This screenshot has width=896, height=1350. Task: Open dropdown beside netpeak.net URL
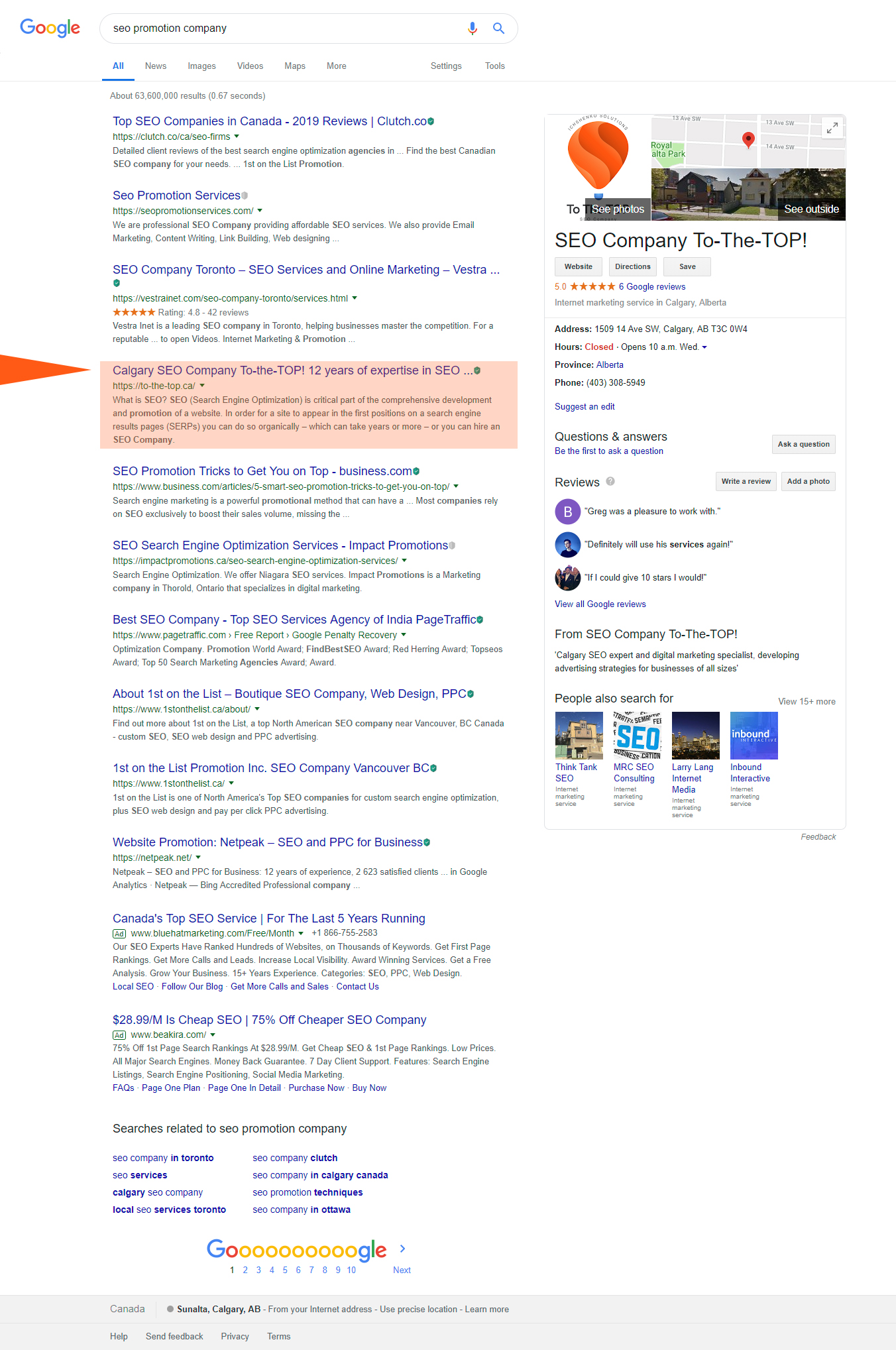coord(198,858)
